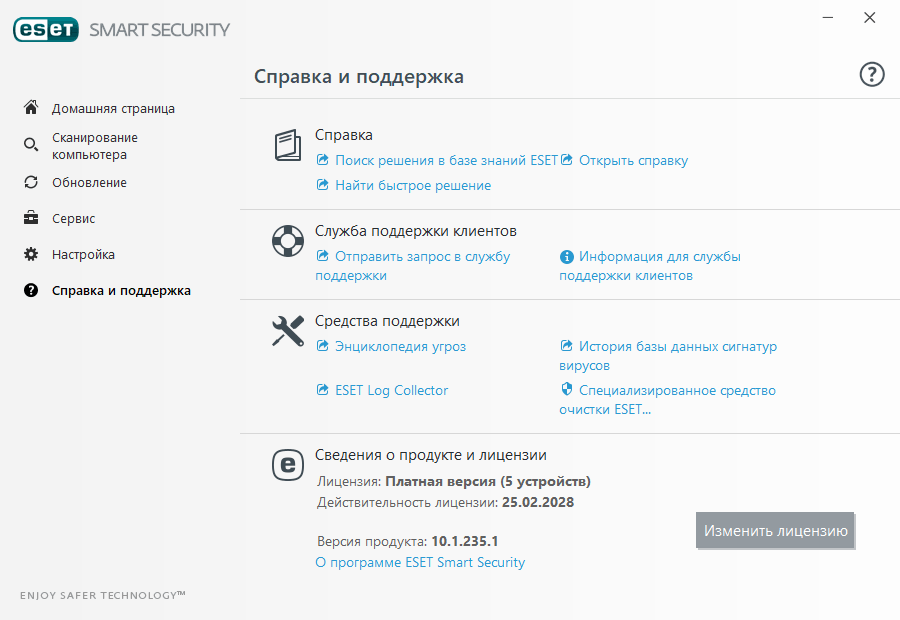Screen dimensions: 900x620
Task: Click the book icon beside Справка section
Action: coord(288,146)
